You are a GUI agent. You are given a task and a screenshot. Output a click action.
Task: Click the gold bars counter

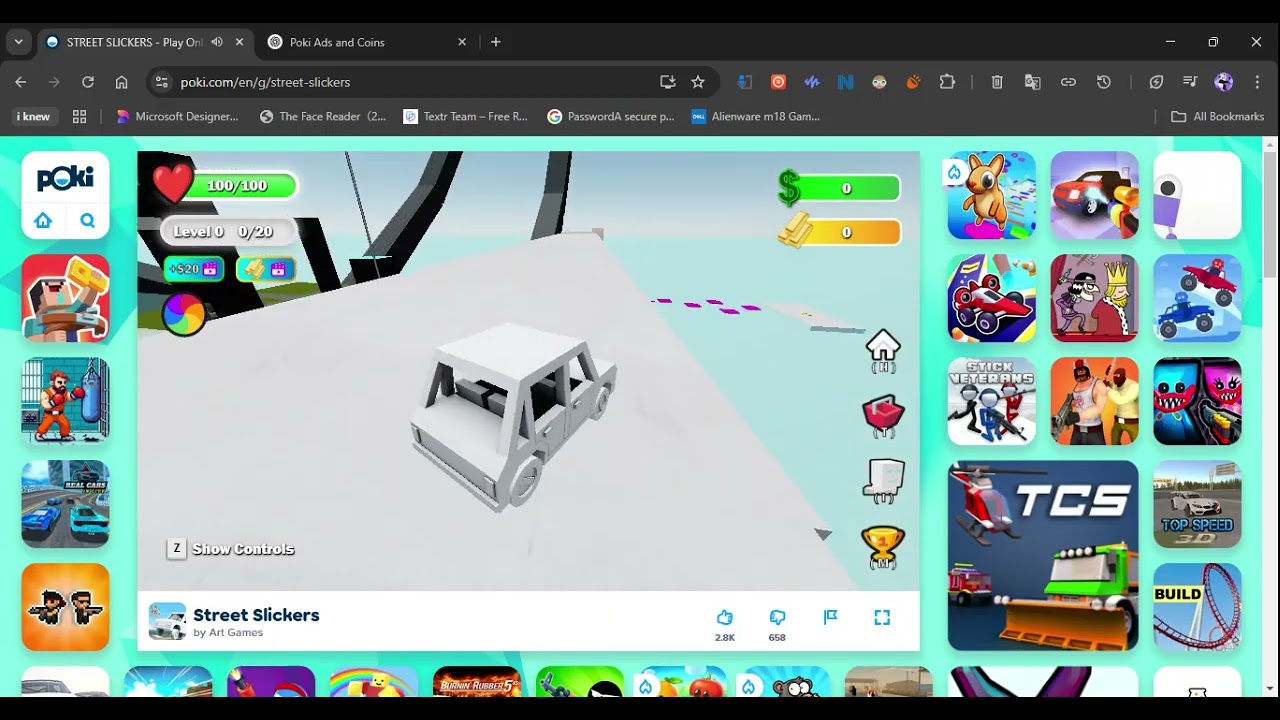(840, 232)
